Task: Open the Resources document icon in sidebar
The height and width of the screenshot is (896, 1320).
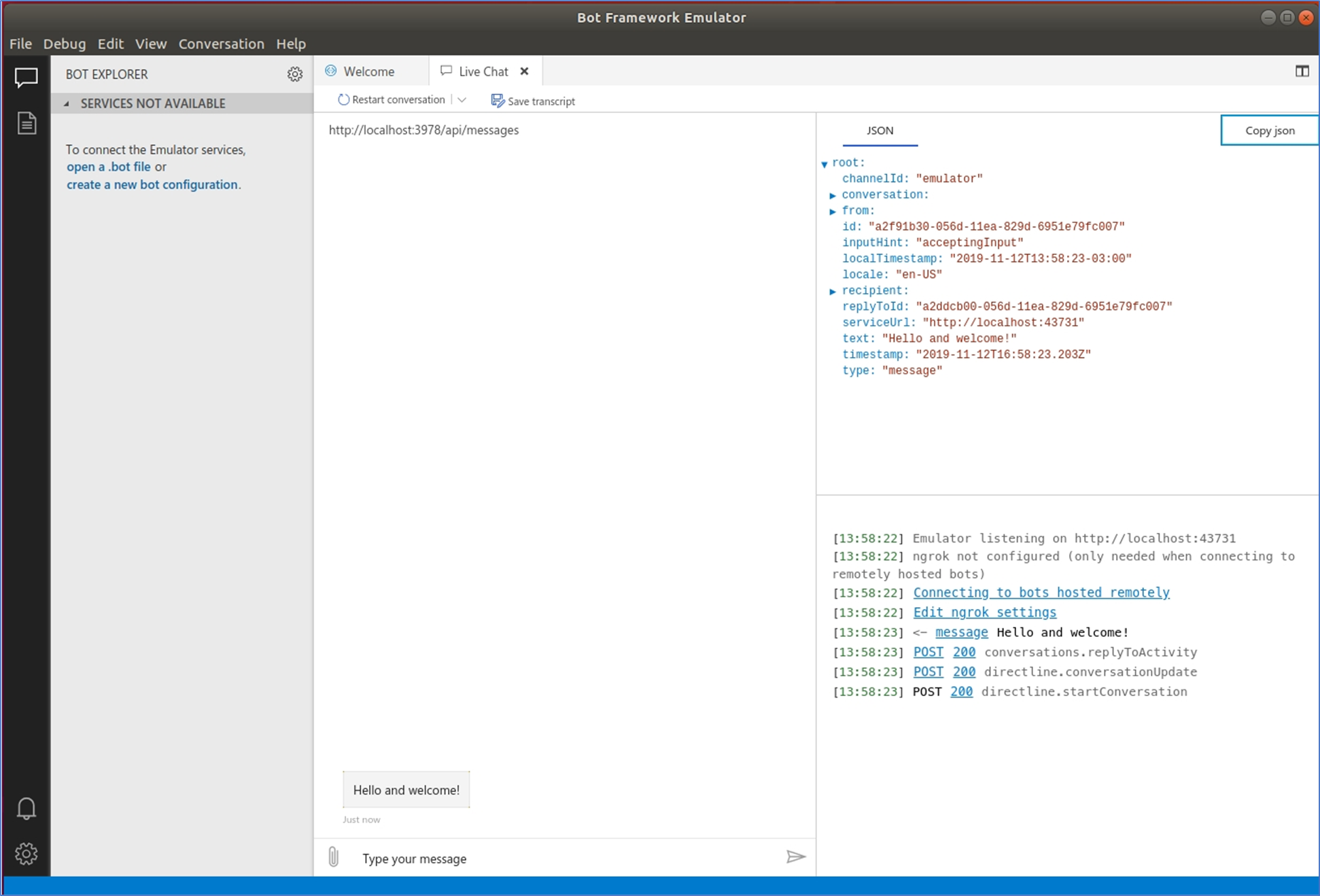Action: pos(27,123)
